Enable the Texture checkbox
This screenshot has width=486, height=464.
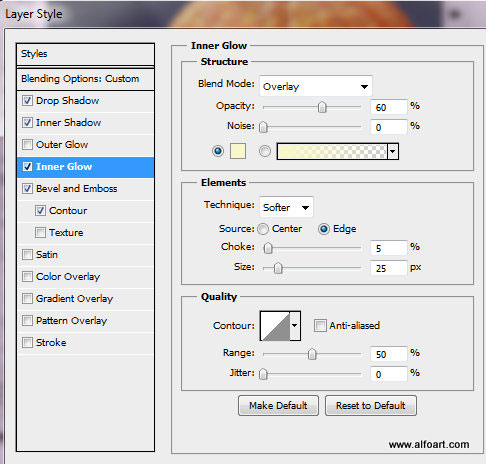pos(40,233)
